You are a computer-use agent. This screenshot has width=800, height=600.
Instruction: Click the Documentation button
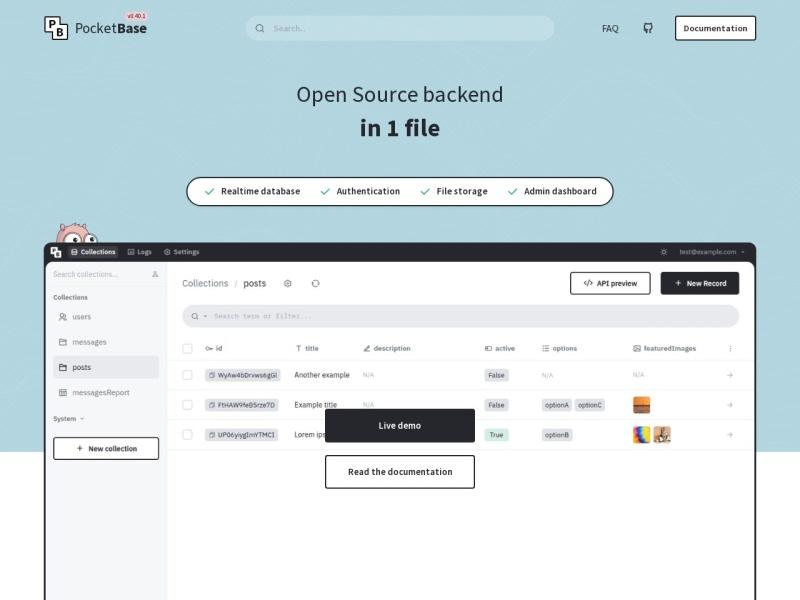715,28
